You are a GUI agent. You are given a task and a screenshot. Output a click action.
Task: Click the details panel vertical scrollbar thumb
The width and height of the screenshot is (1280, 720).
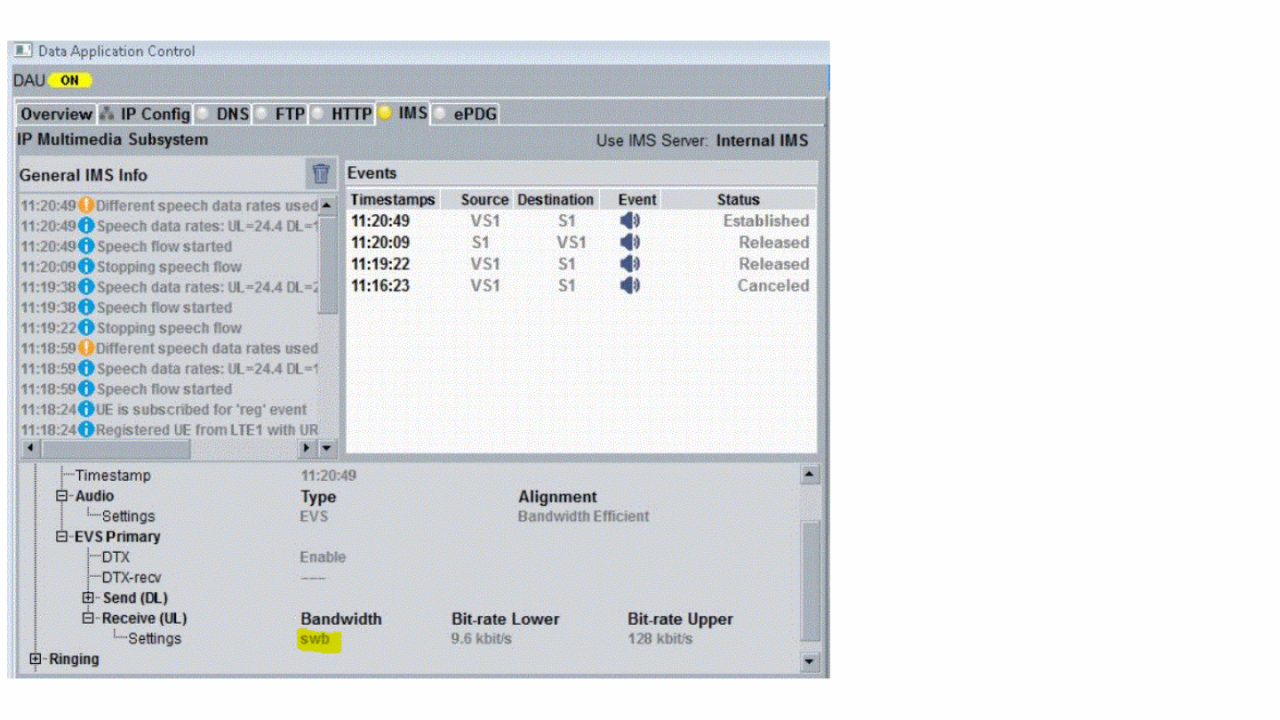pyautogui.click(x=810, y=580)
